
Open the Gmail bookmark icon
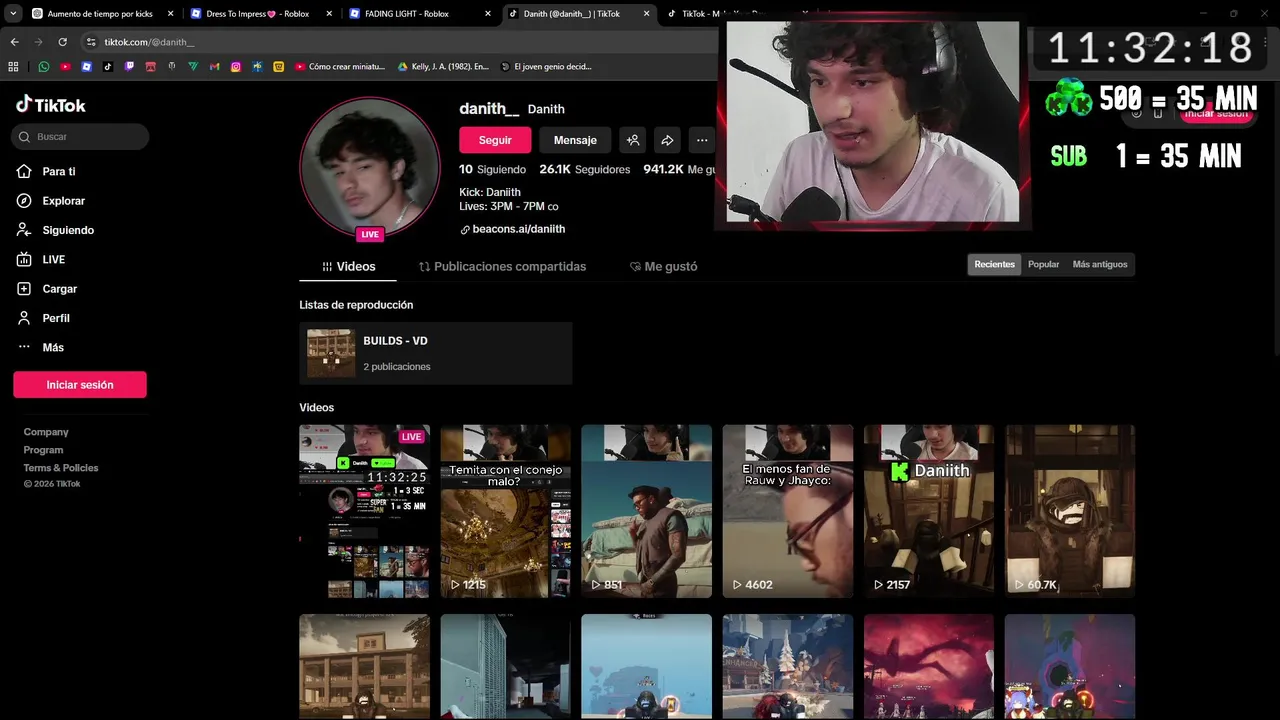214,67
